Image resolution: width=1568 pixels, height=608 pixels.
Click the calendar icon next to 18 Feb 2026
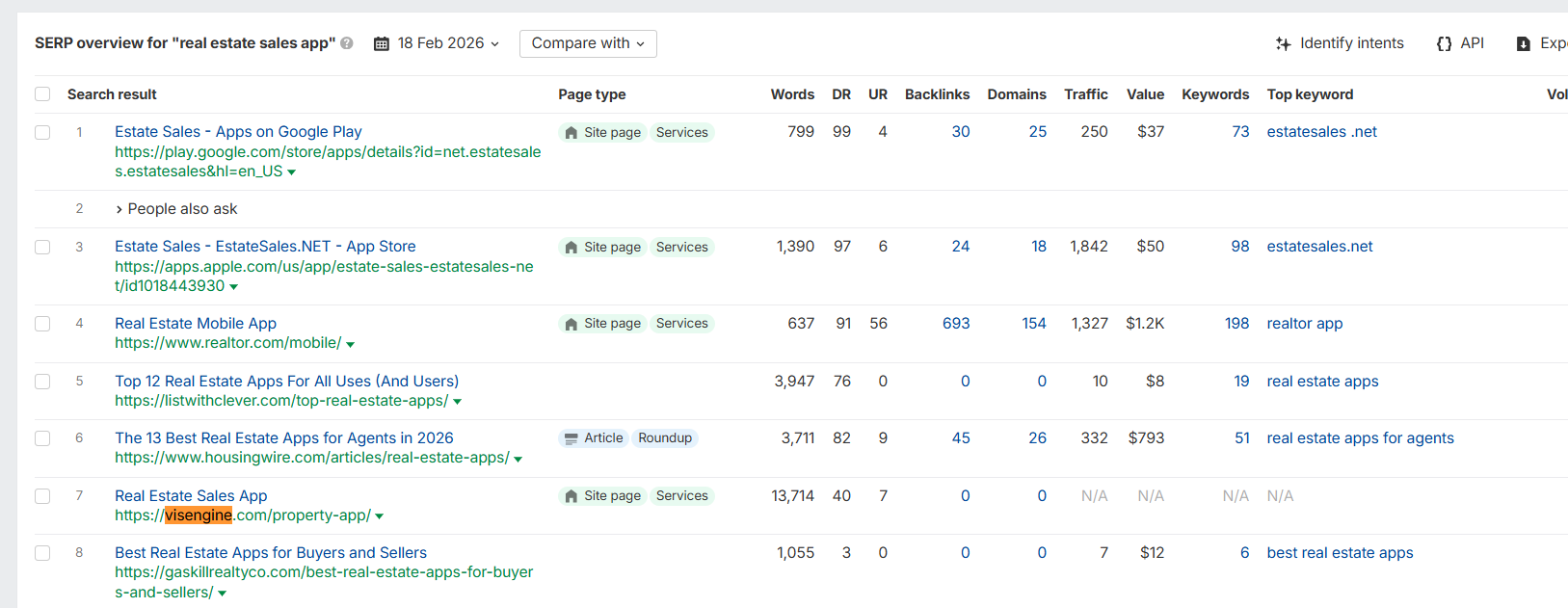click(x=382, y=43)
